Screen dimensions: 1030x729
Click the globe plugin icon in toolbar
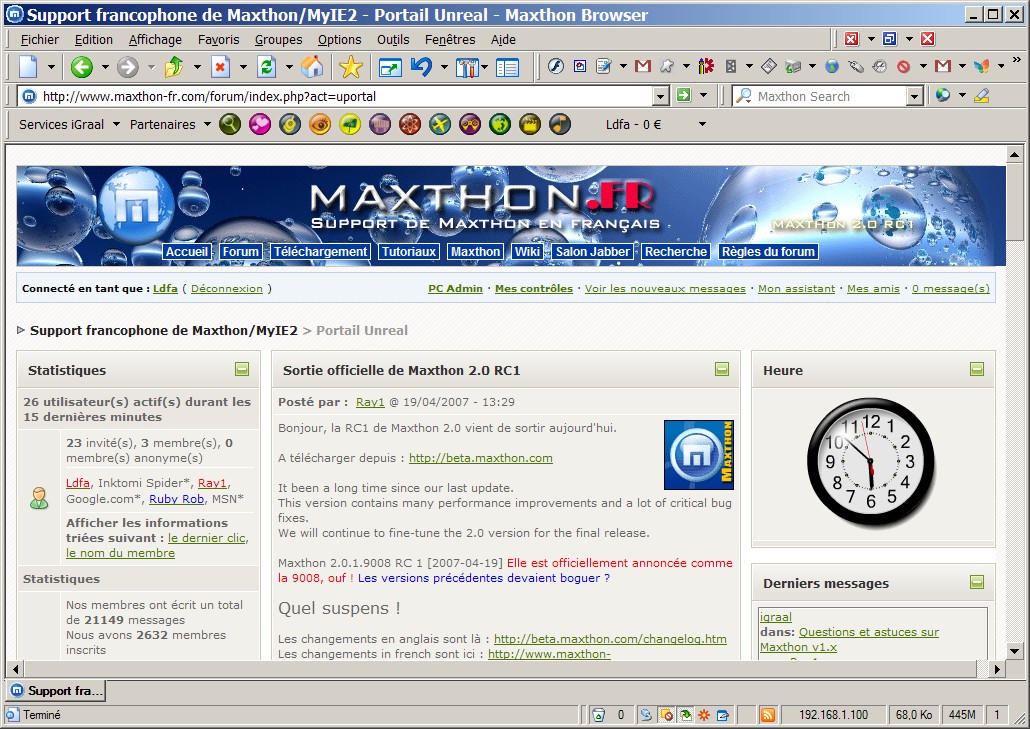(x=832, y=66)
